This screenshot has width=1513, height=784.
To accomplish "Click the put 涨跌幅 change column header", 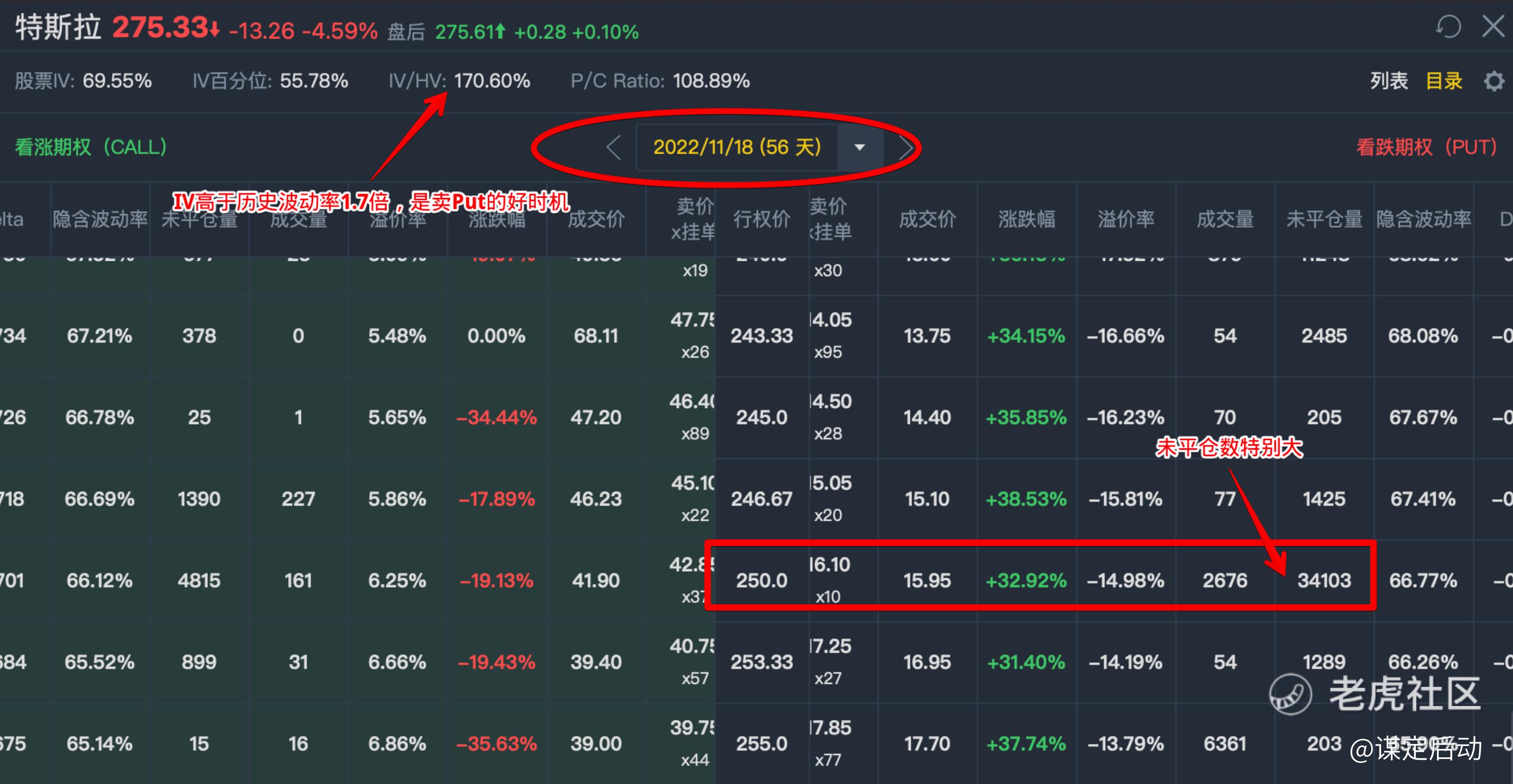I will coord(1026,220).
